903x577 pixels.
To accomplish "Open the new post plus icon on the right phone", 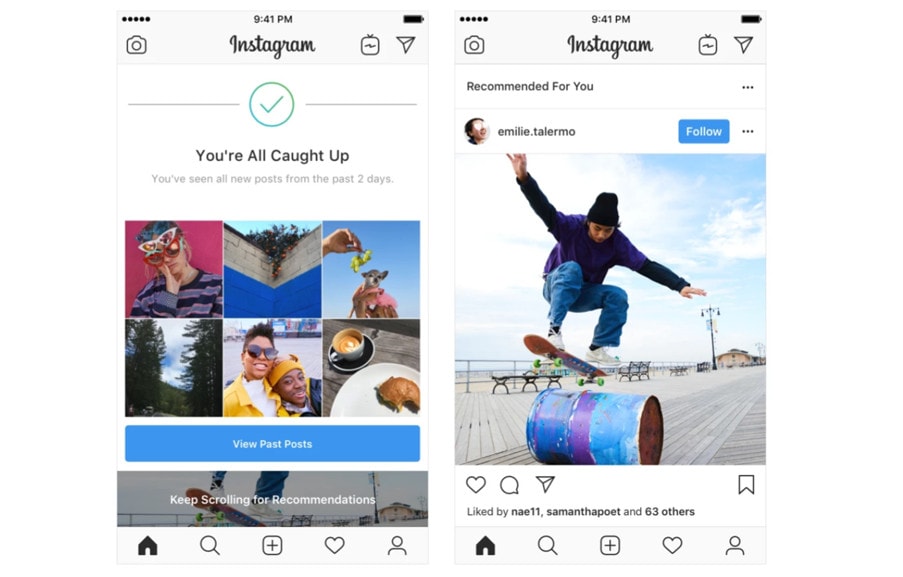I will [x=610, y=545].
